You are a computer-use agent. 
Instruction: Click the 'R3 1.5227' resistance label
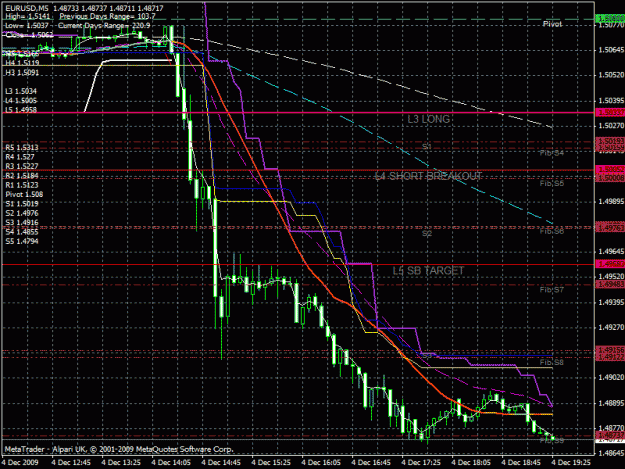click(x=22, y=166)
